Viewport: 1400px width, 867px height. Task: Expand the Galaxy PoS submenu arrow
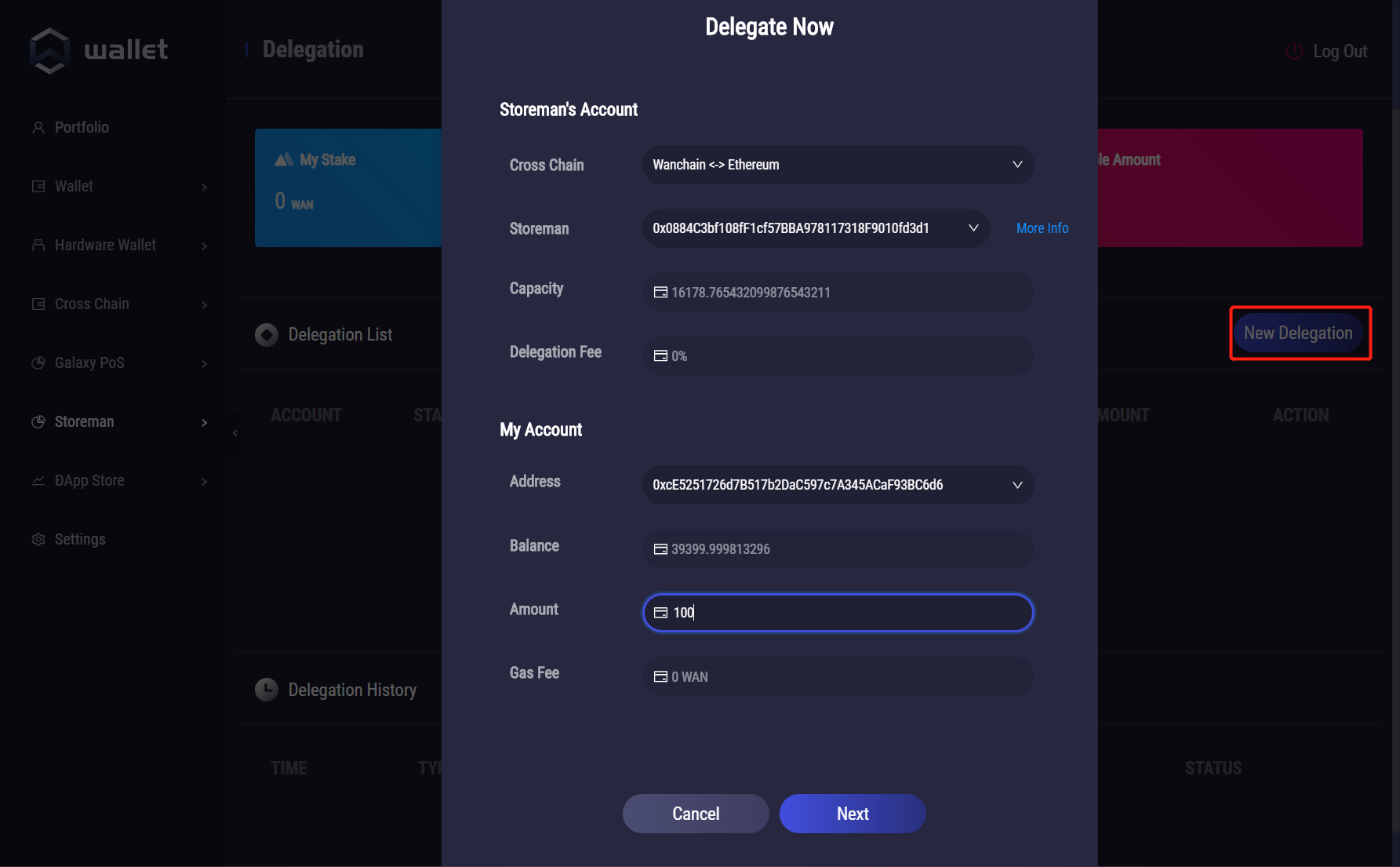coord(204,363)
